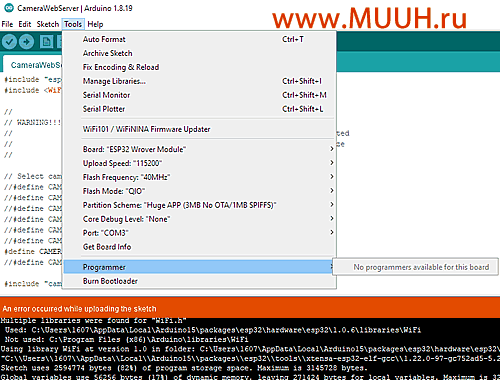Select Fix Encoding & Reload

tap(200, 67)
